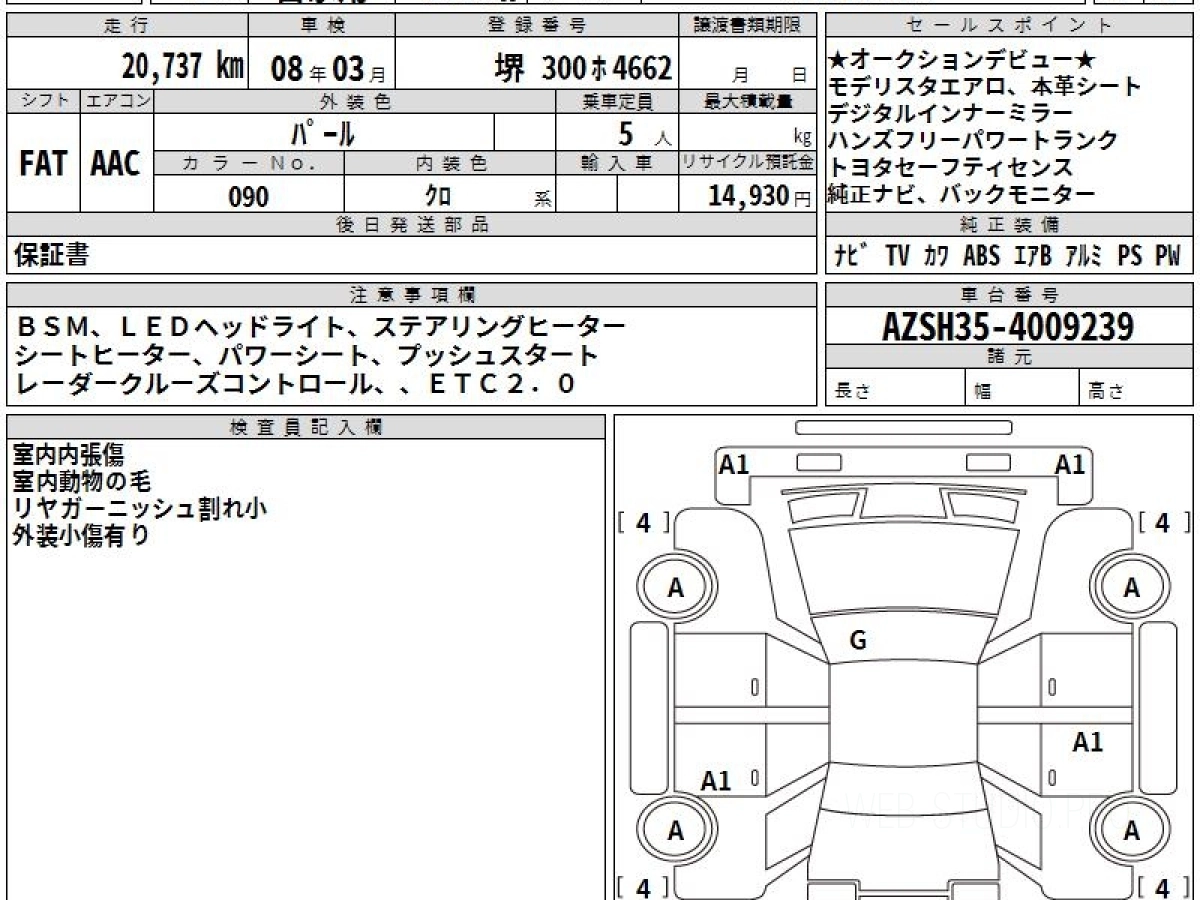Select the 走行 header label
Image resolution: width=1200 pixels, height=900 pixels.
(x=125, y=26)
